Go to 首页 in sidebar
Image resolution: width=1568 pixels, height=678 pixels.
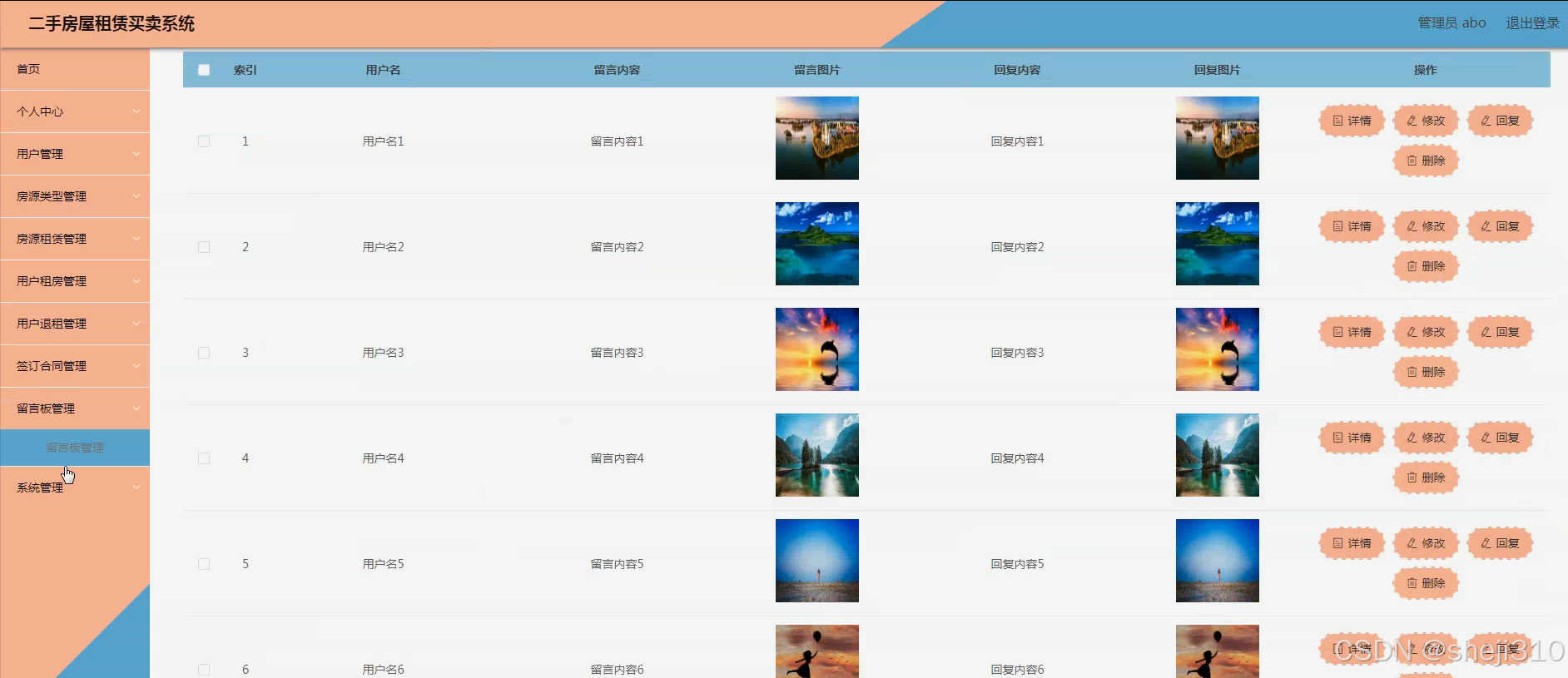click(75, 69)
